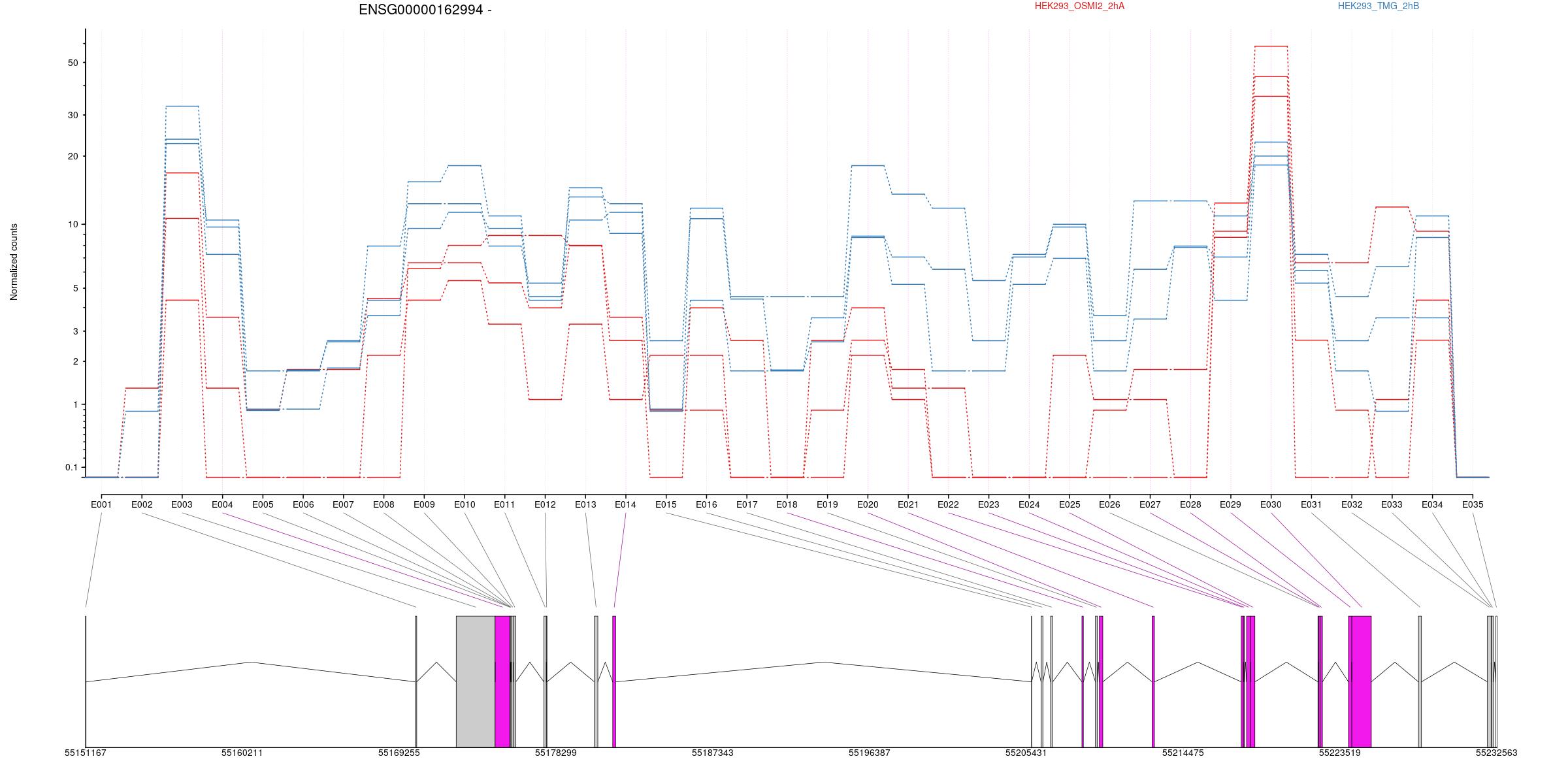Click exon label E028

[1190, 504]
